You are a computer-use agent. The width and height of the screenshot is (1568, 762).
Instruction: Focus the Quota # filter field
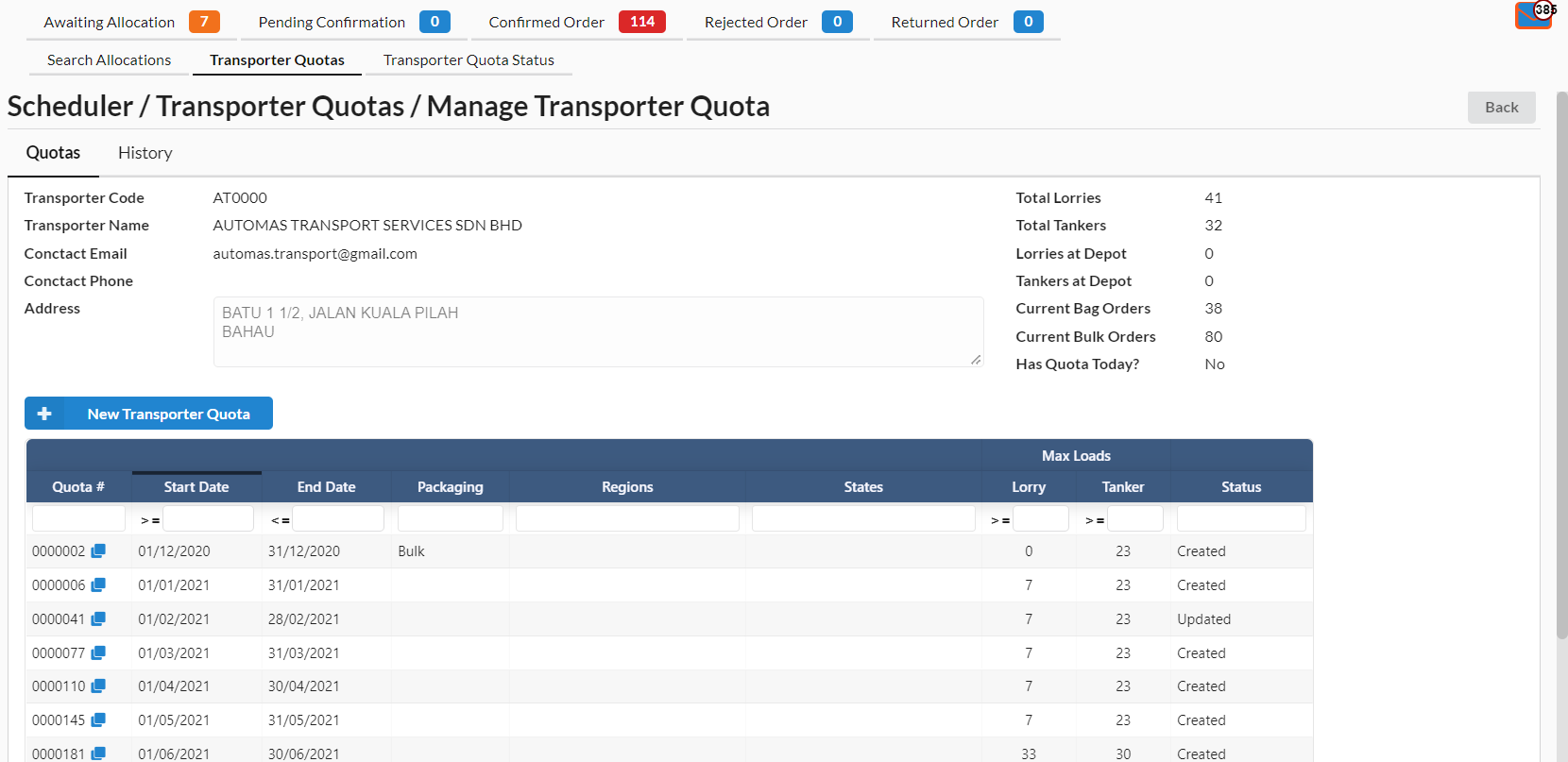[78, 518]
